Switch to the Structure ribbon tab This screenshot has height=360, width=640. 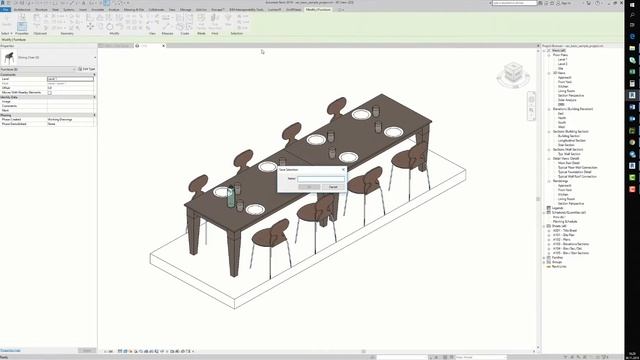coord(41,9)
